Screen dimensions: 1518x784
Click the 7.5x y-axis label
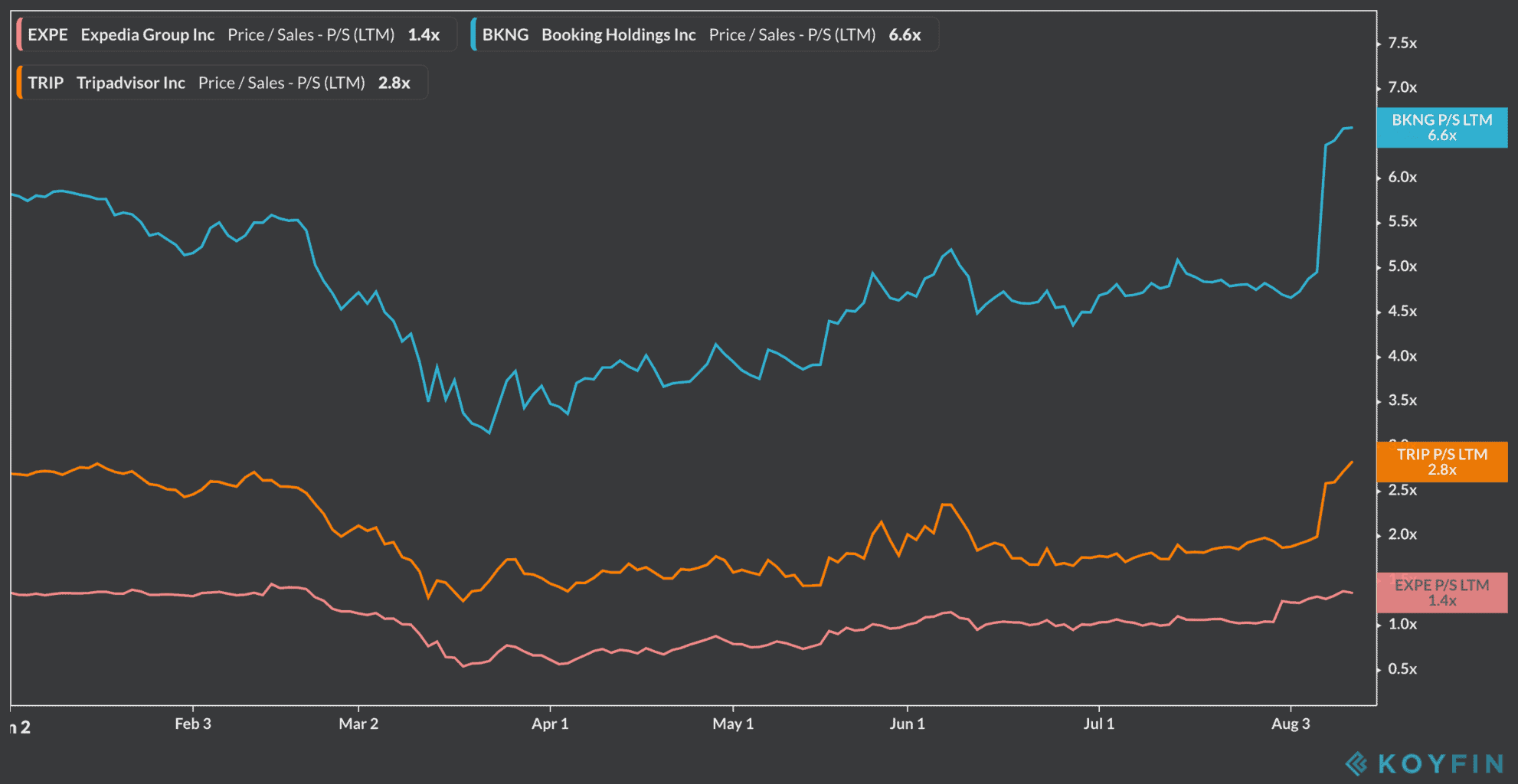[1402, 43]
